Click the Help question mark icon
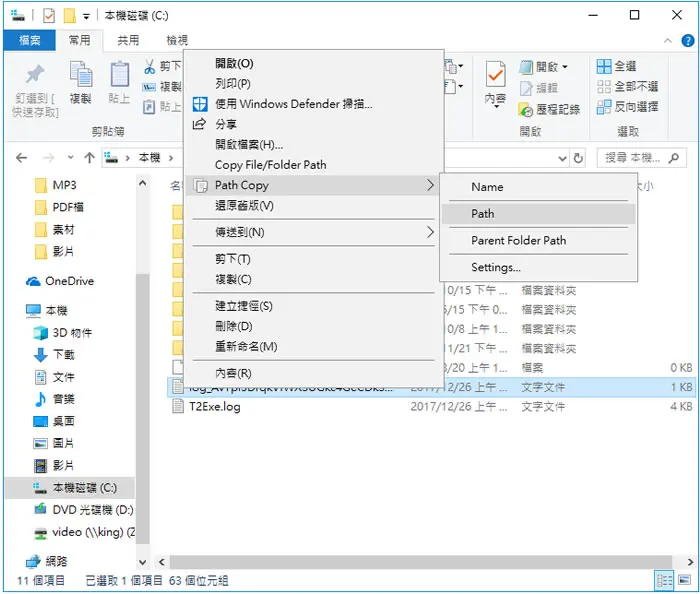 pos(688,41)
